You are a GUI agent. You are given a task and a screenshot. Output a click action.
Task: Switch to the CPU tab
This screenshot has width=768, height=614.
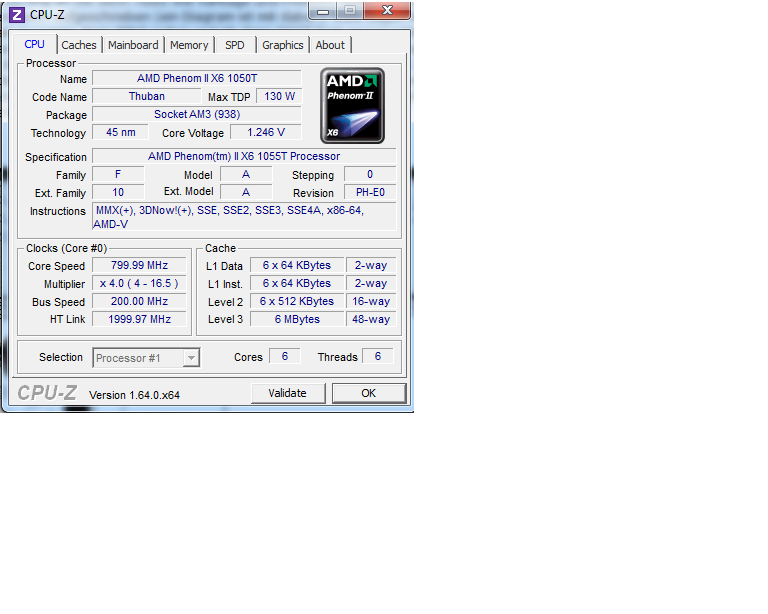[x=34, y=45]
